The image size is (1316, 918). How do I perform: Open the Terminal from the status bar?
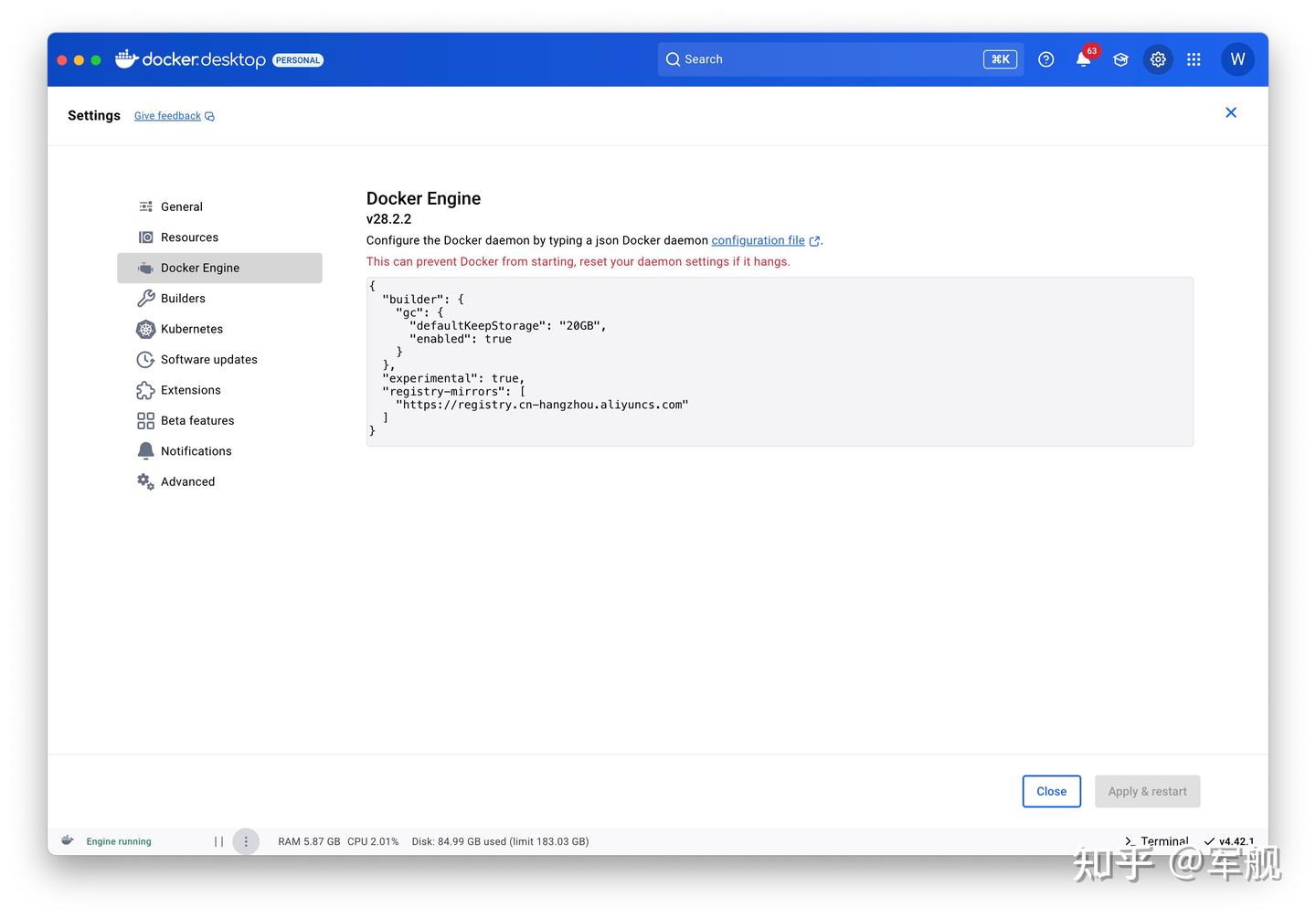click(x=1157, y=840)
